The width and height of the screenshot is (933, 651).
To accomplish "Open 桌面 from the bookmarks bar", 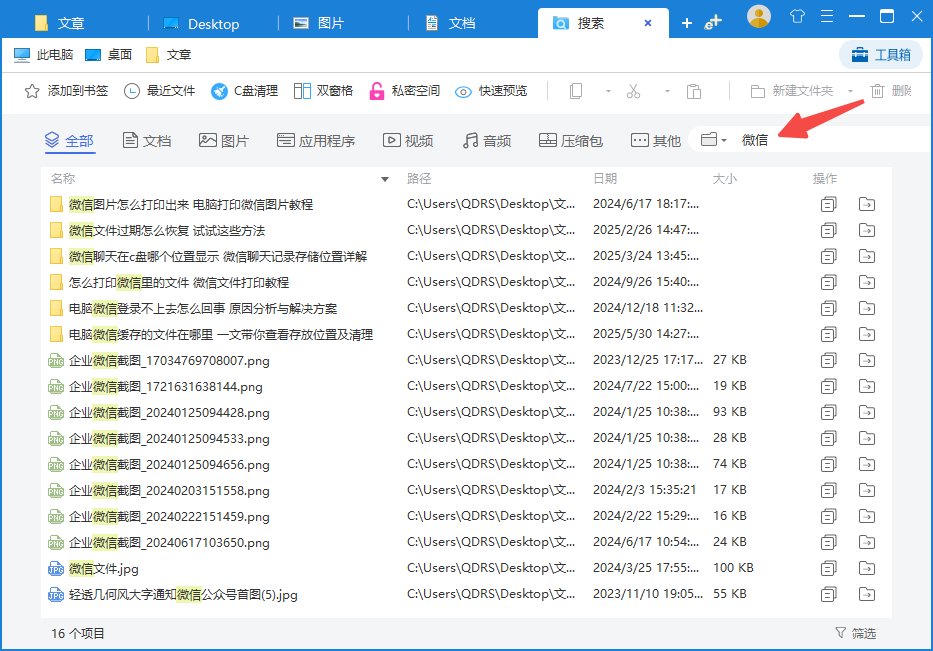I will click(108, 55).
